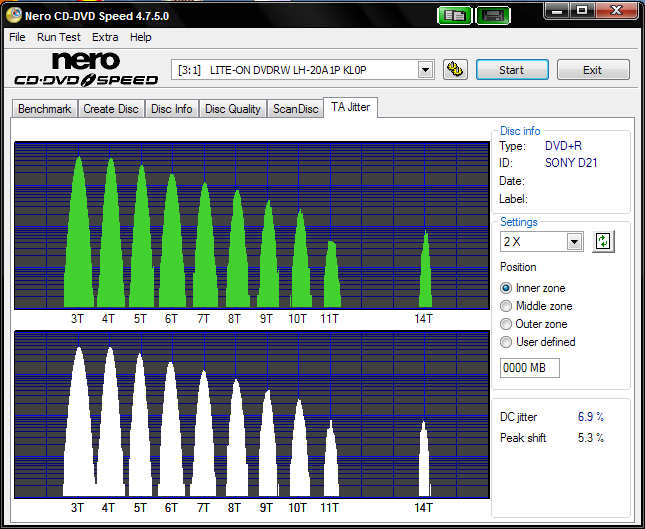Minimize the Nero CD-DVD Speed window
The width and height of the screenshot is (645, 529).
(x=557, y=10)
